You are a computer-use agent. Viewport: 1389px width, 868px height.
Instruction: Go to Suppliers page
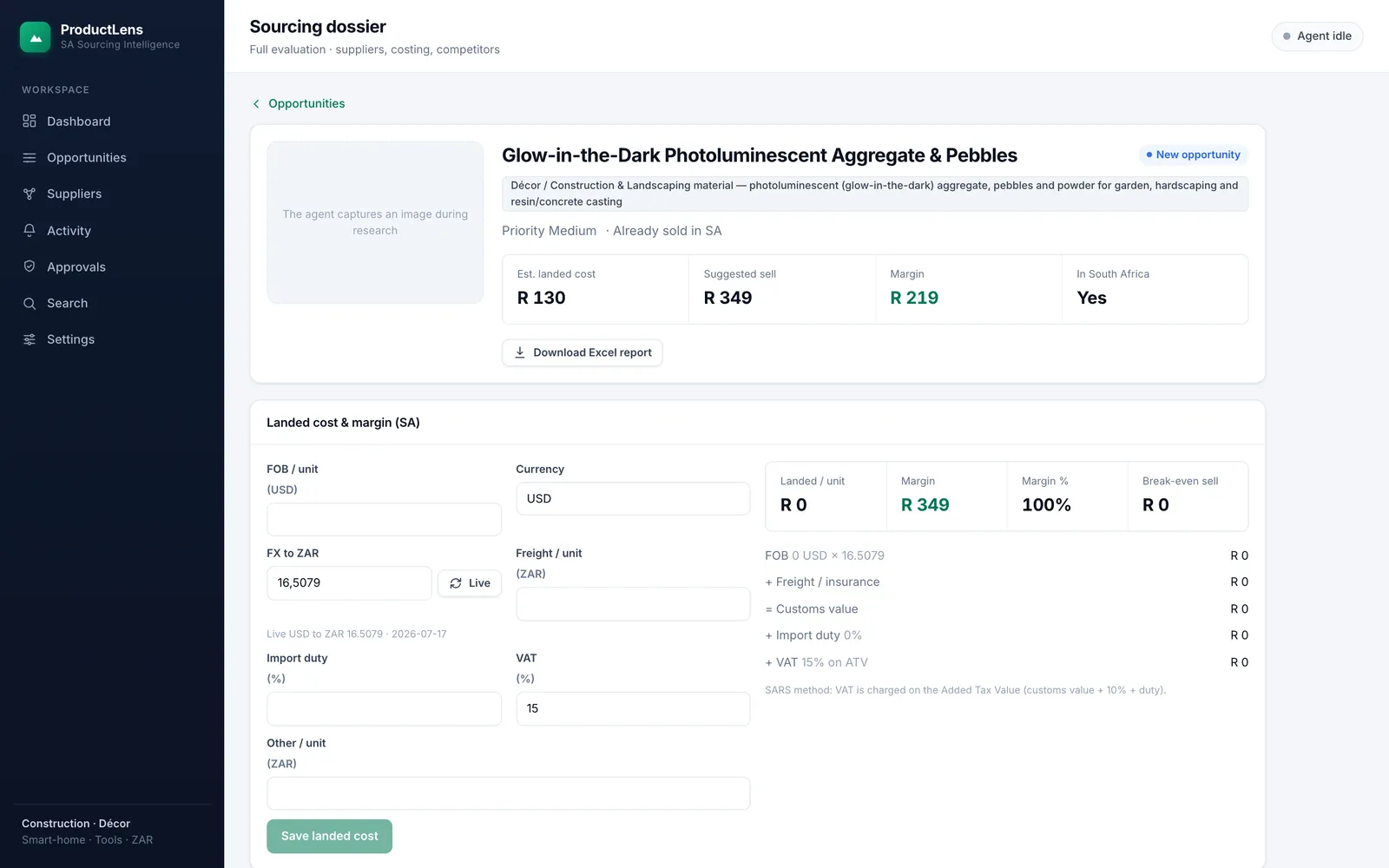(112, 194)
